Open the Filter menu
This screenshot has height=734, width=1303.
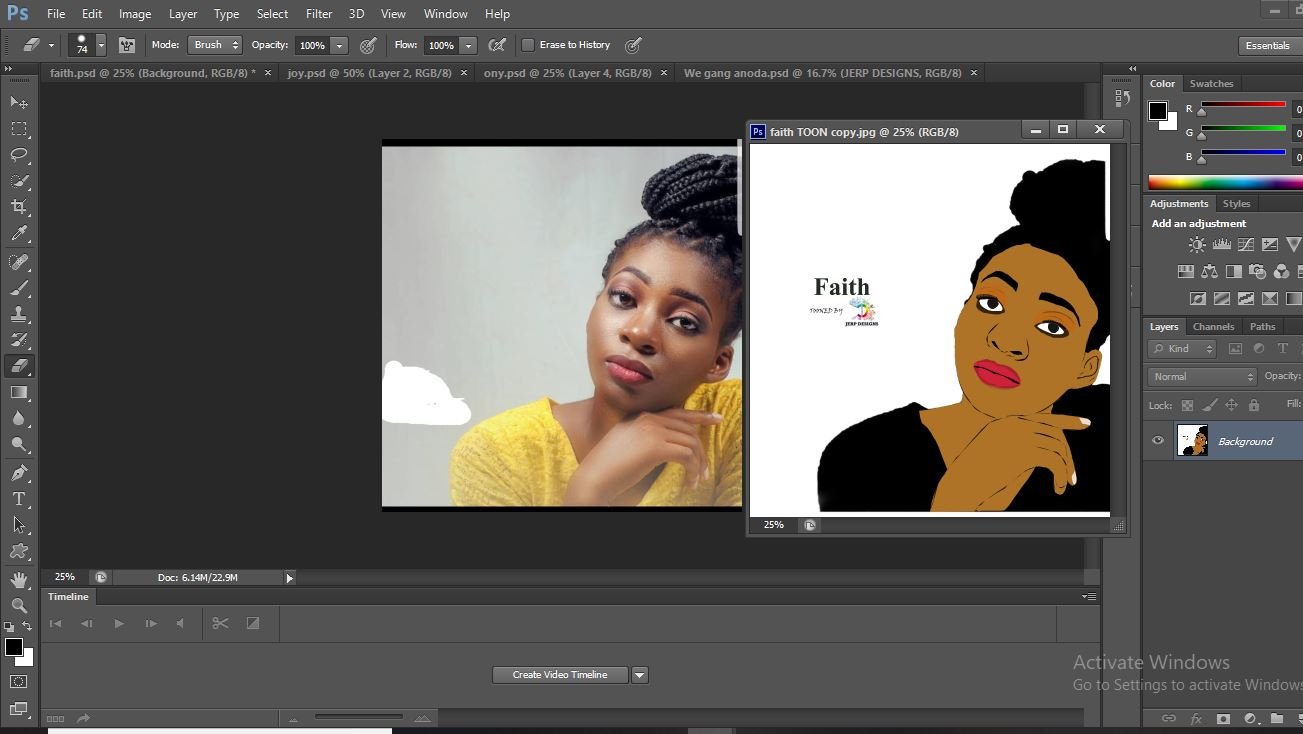click(x=319, y=14)
